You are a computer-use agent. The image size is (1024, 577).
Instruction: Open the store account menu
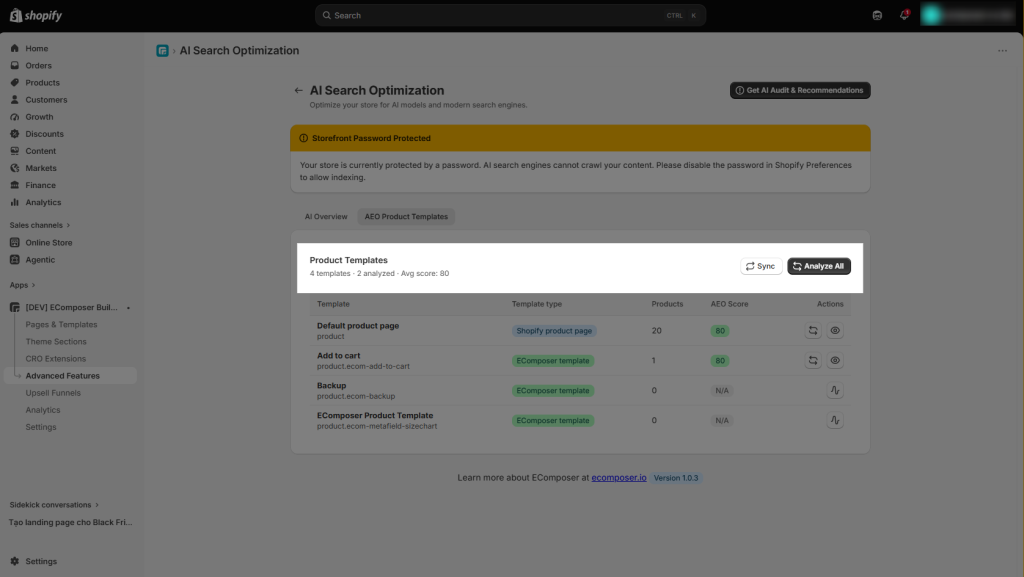[968, 14]
